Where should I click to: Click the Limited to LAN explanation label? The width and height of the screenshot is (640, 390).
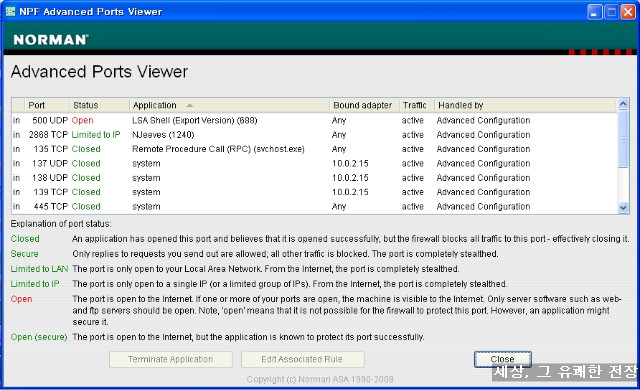click(39, 269)
